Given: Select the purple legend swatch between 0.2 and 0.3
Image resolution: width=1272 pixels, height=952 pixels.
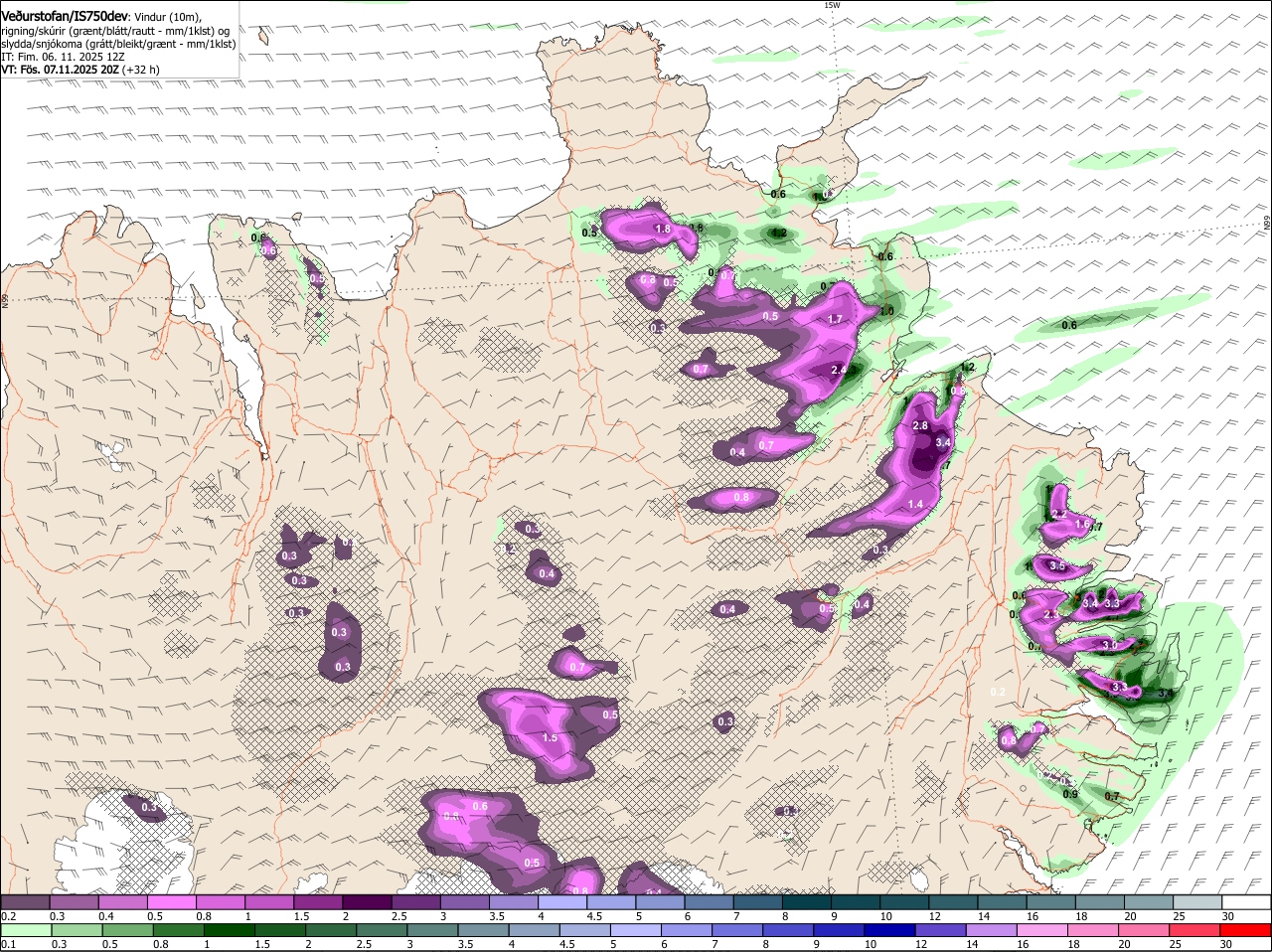Looking at the screenshot, I should [26, 902].
